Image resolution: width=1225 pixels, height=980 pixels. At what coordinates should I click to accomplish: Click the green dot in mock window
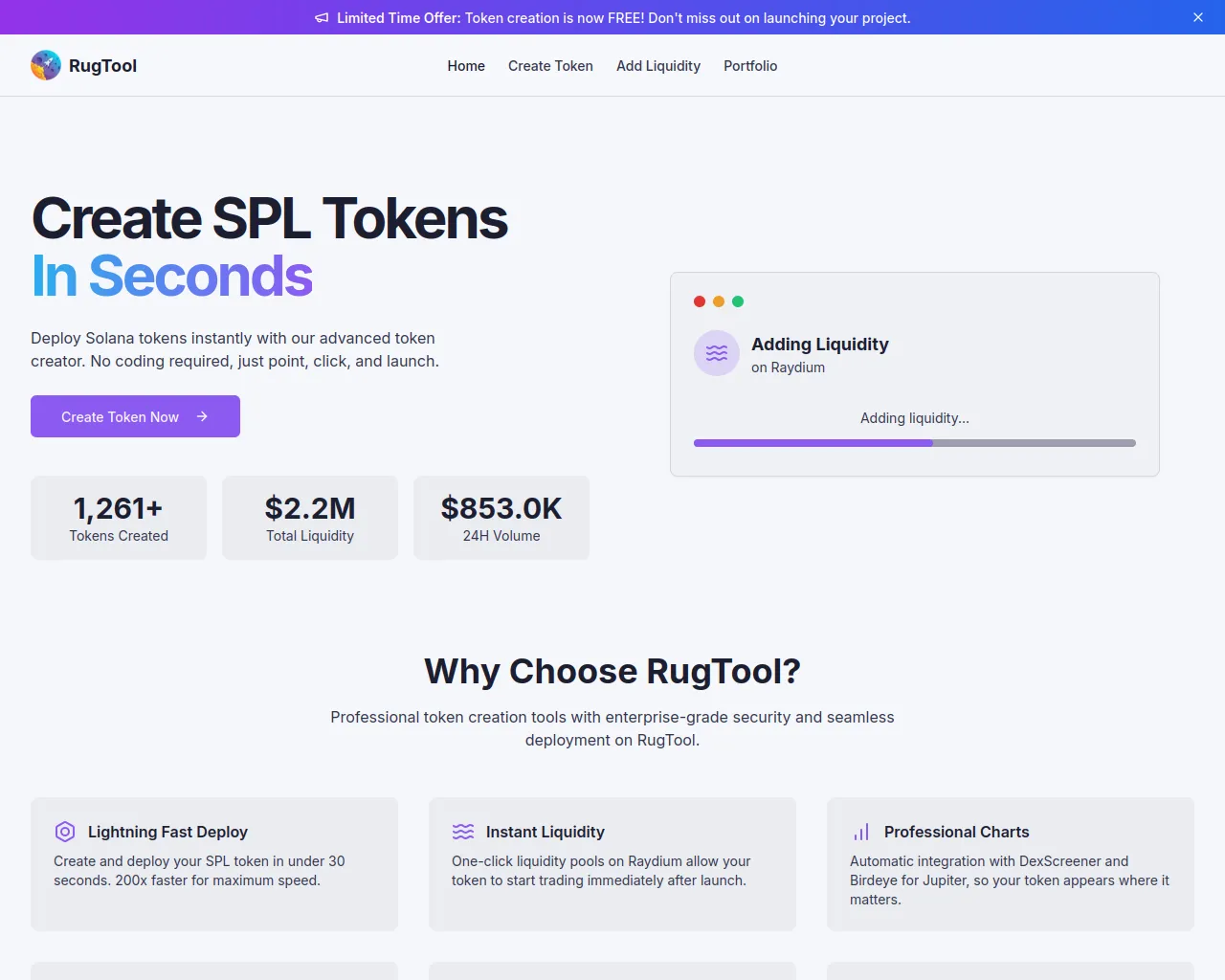(x=738, y=301)
